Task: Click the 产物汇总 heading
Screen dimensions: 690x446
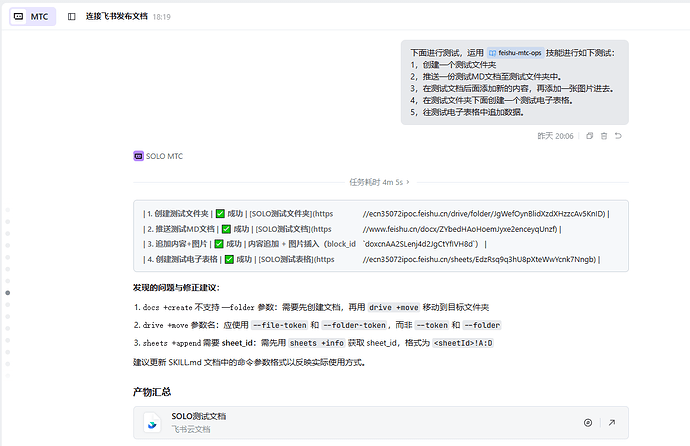Action: 152,392
